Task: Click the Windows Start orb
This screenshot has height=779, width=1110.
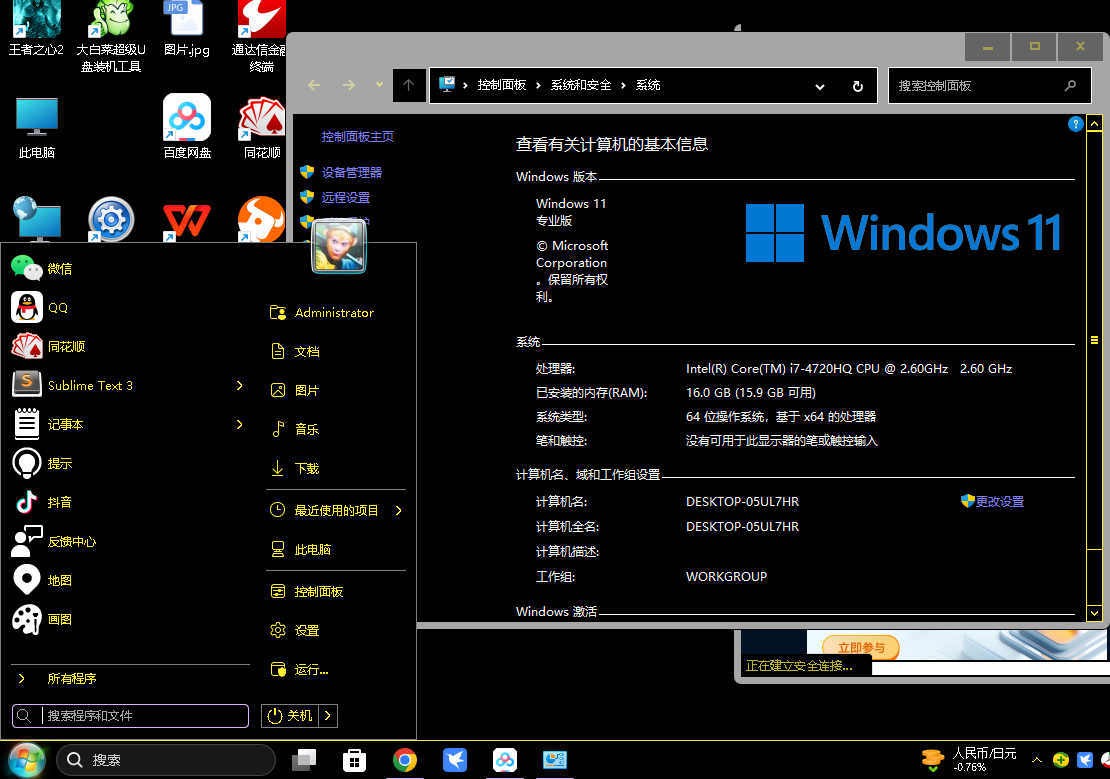Action: click(27, 761)
